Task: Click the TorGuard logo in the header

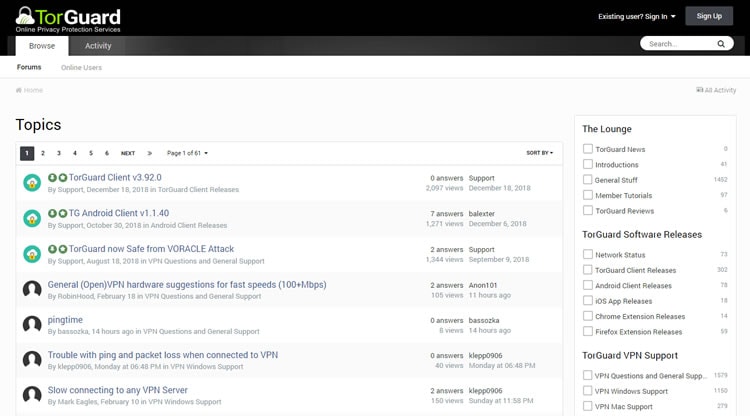Action: click(68, 20)
